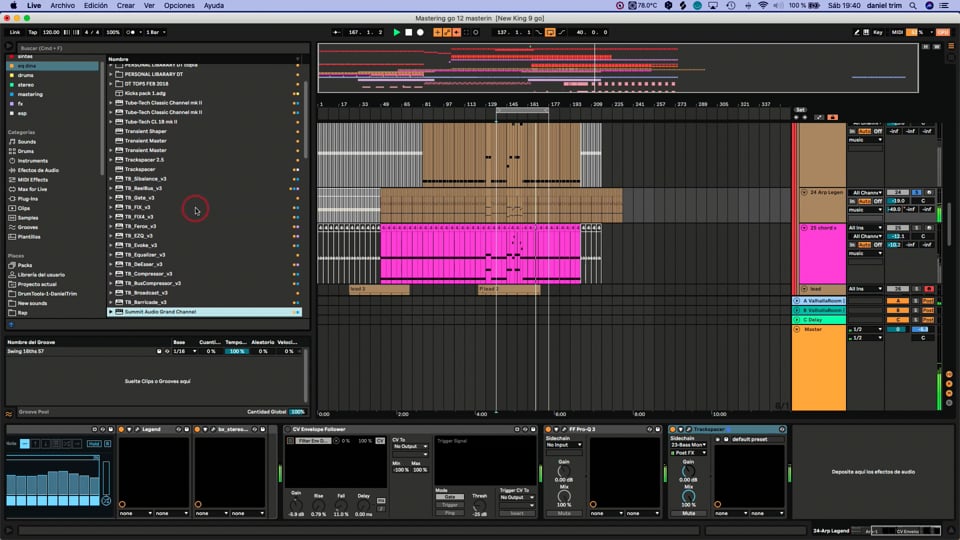The width and height of the screenshot is (960, 540).
Task: Select the TB_Equalizer_v3 preset
Action: click(x=144, y=255)
